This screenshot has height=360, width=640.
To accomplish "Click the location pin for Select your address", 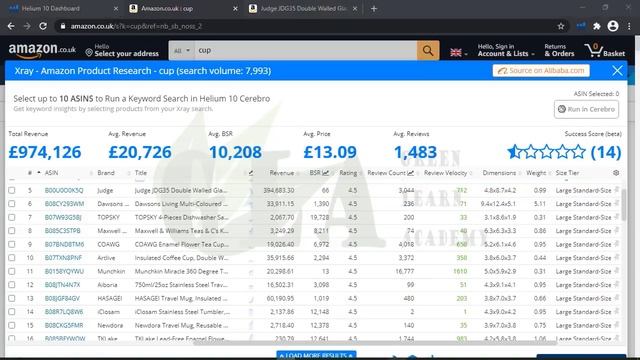I will click(x=89, y=53).
